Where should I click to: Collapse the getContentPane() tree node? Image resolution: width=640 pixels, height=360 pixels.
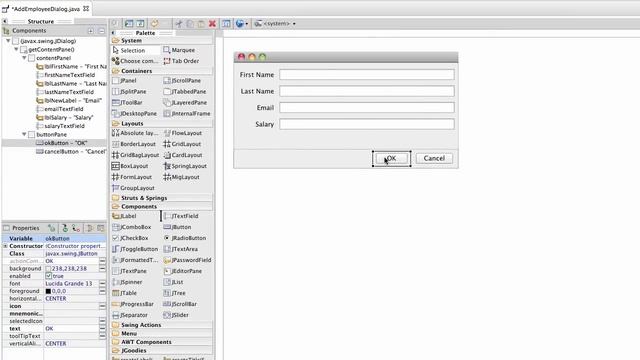(16, 49)
